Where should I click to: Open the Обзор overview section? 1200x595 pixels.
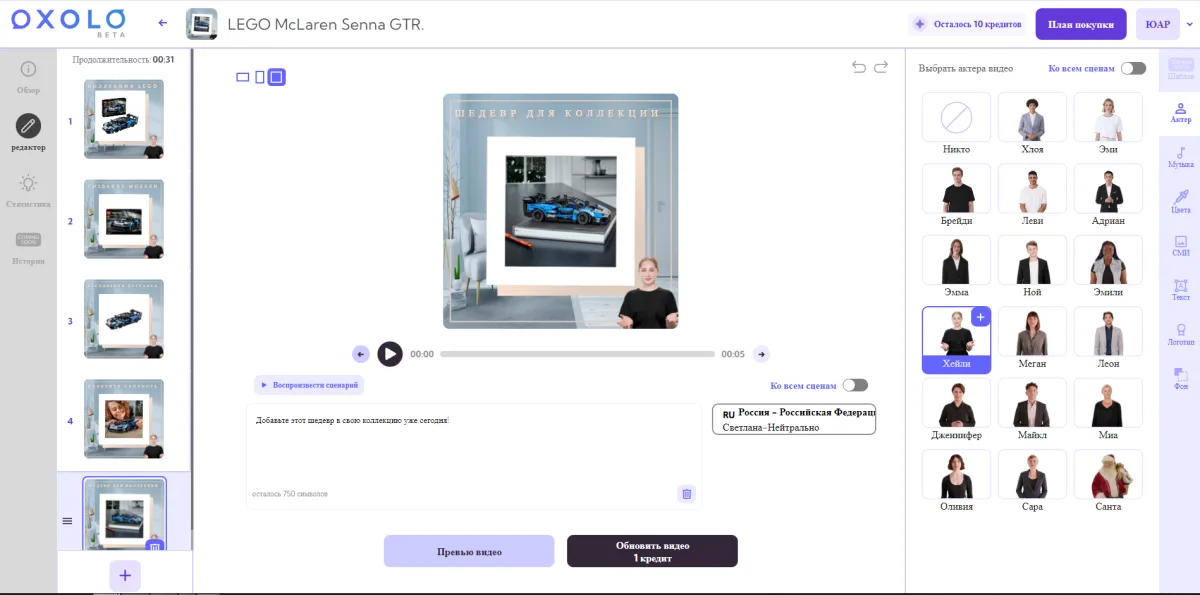[x=28, y=76]
